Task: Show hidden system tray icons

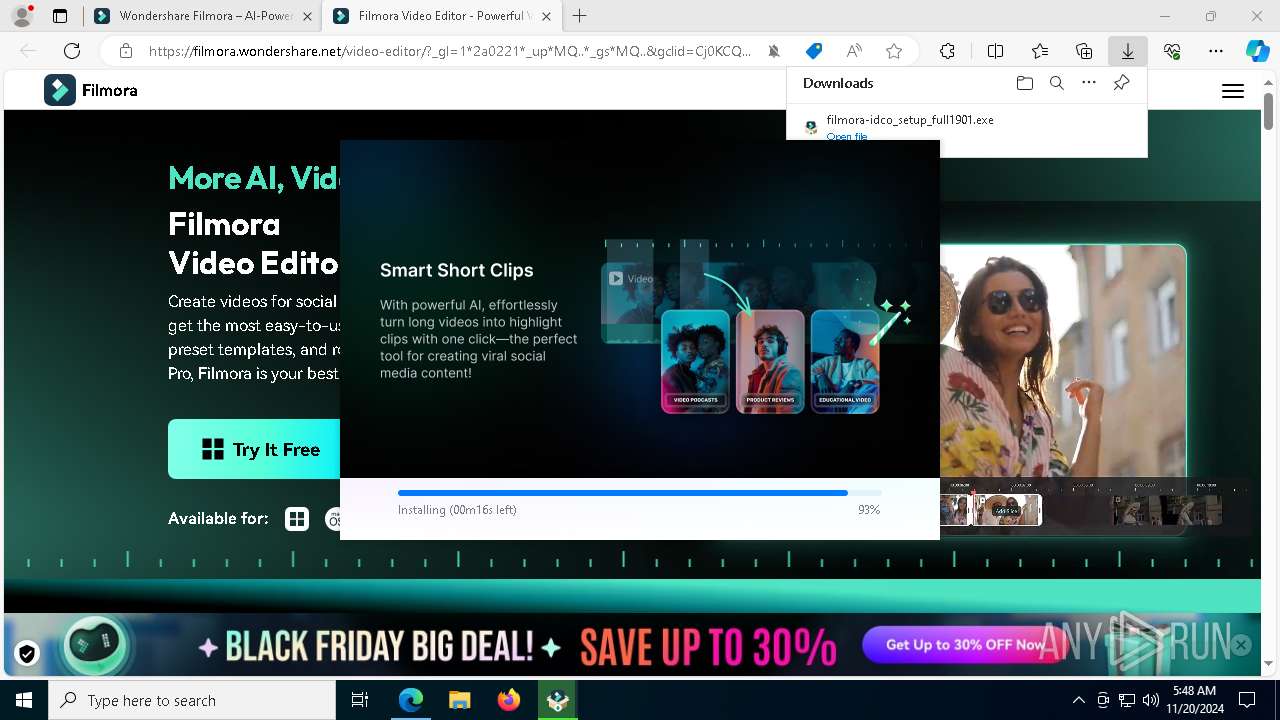Action: [x=1078, y=700]
